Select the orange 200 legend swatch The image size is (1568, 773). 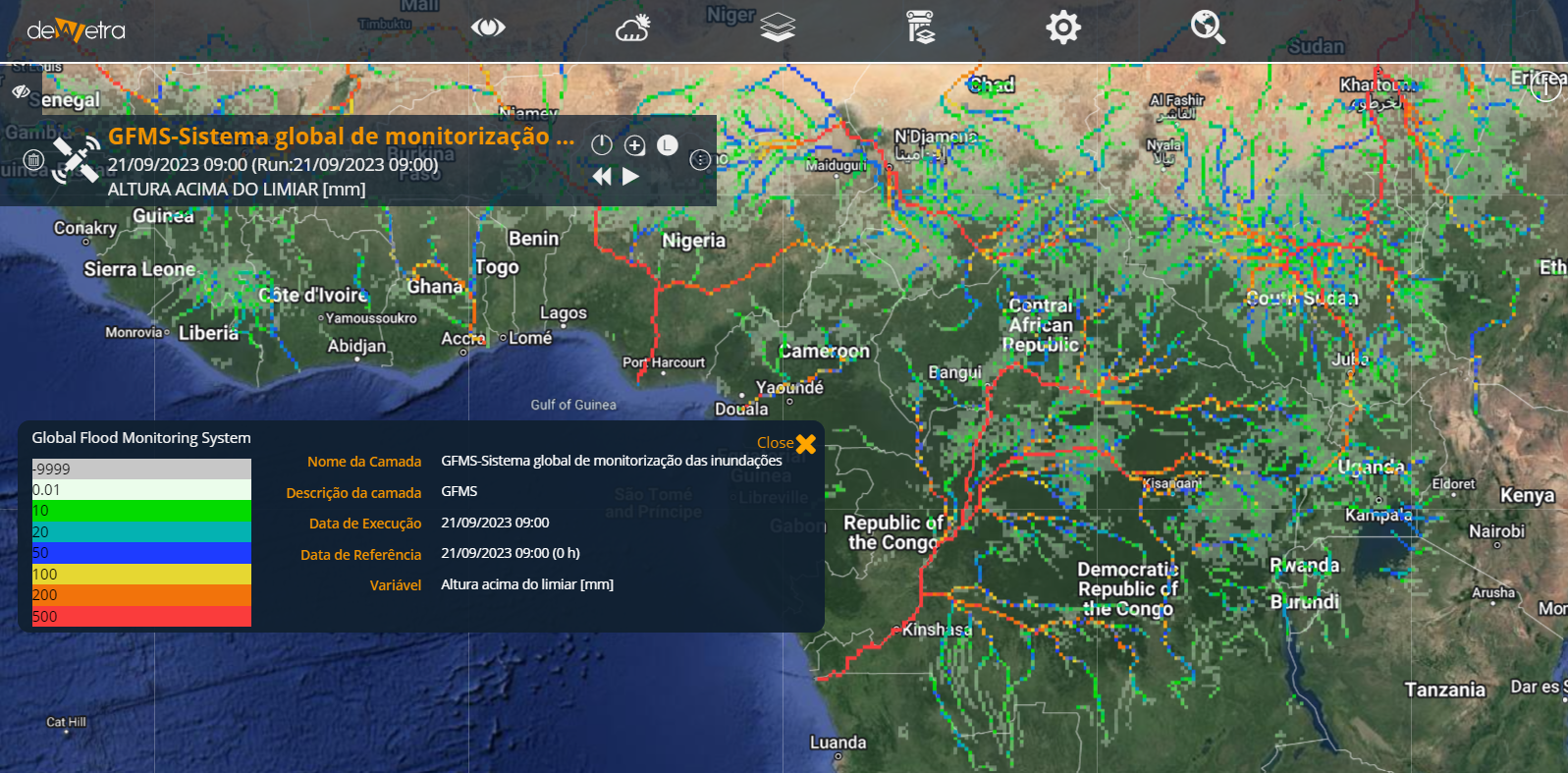pyautogui.click(x=141, y=595)
